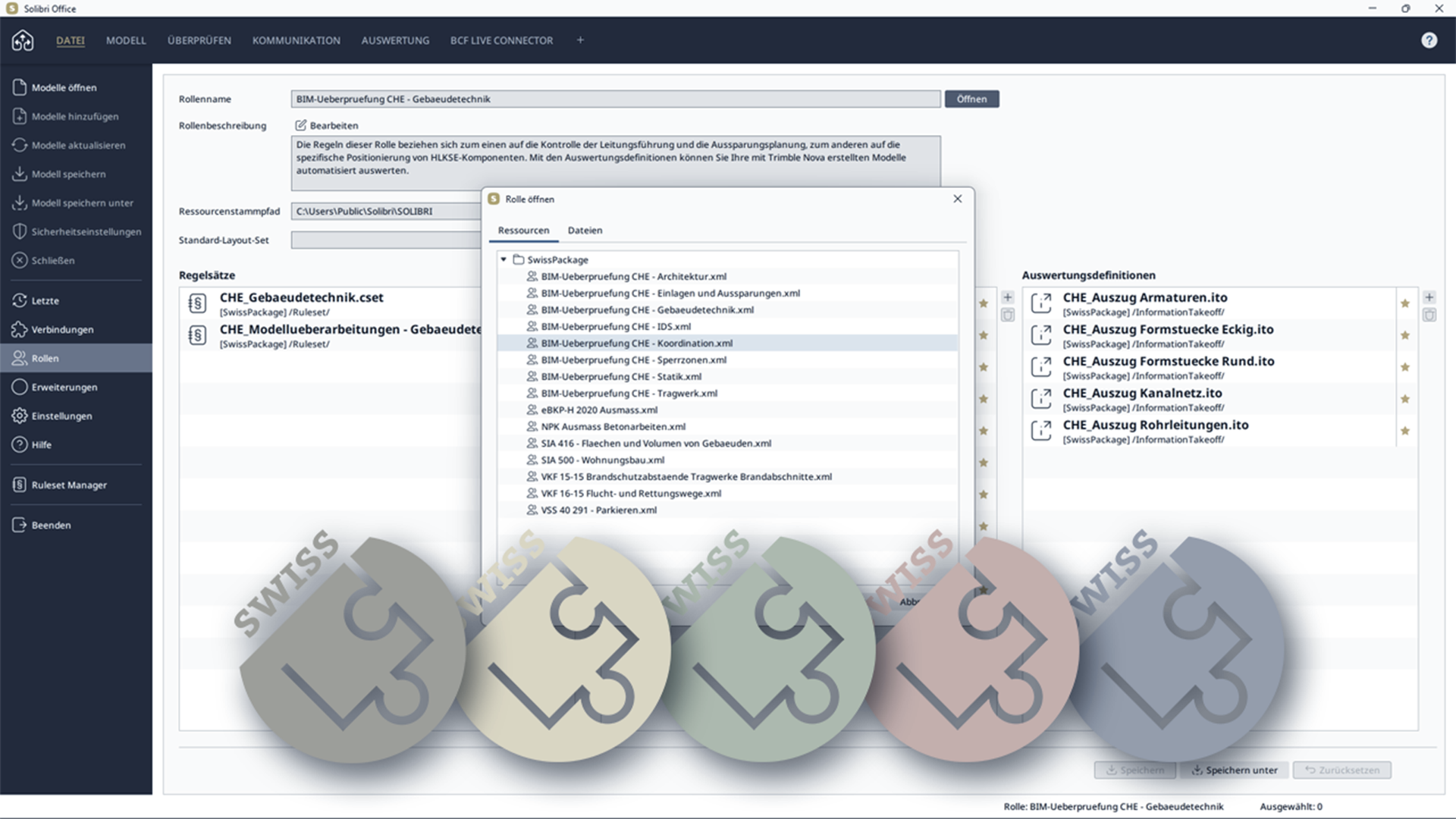This screenshot has height=819, width=1456.
Task: Select BIM-Ueberpruefung CHE - Architektur.xml
Action: coord(727,276)
